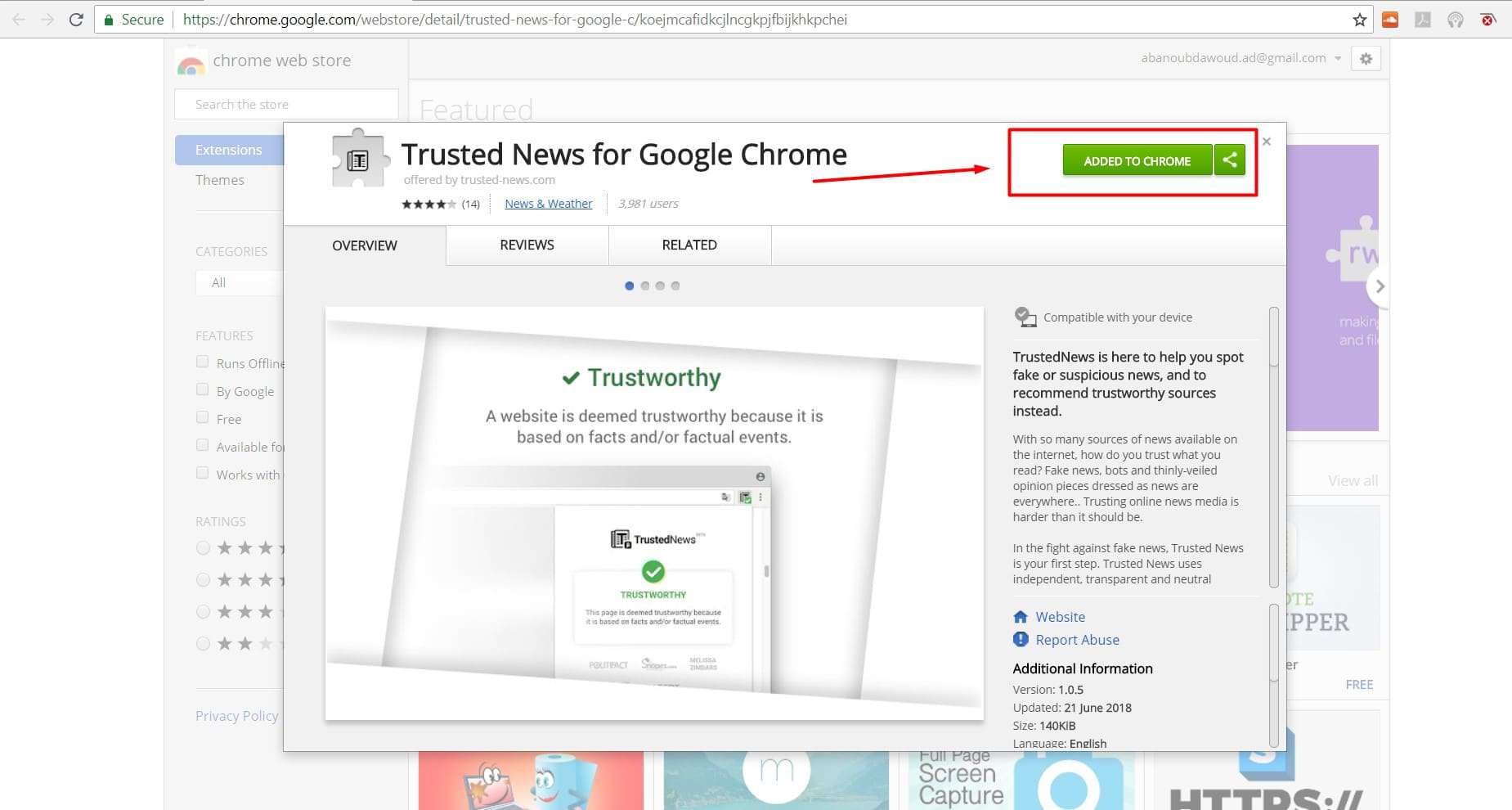Click the ADDED TO CHROME button
The height and width of the screenshot is (810, 1512).
[x=1137, y=160]
